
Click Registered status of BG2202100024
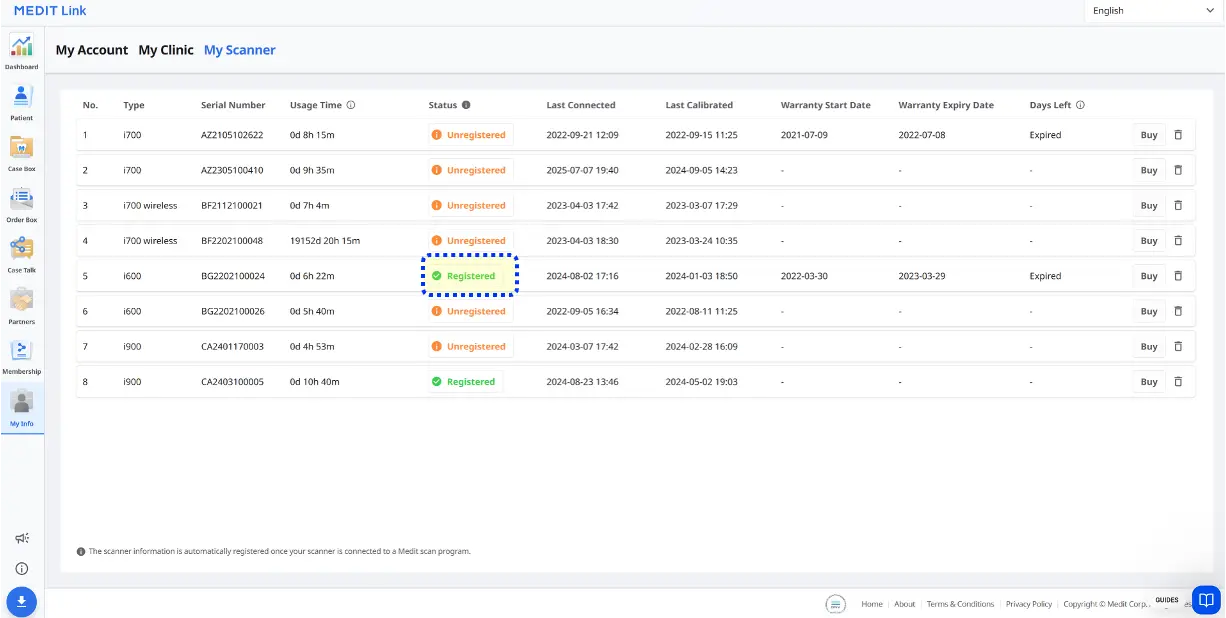pos(465,276)
